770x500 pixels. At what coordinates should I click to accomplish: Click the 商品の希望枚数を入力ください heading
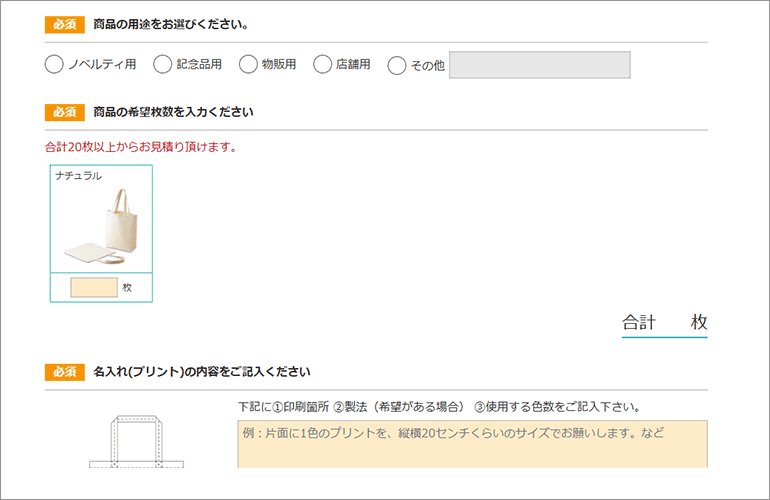pyautogui.click(x=173, y=112)
